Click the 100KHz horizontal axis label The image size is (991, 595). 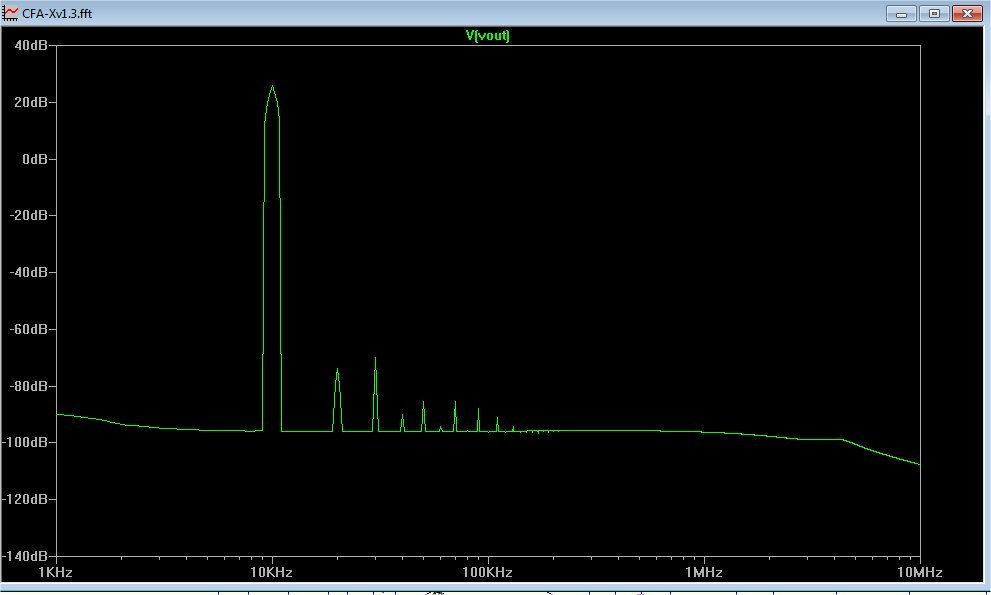tap(487, 573)
